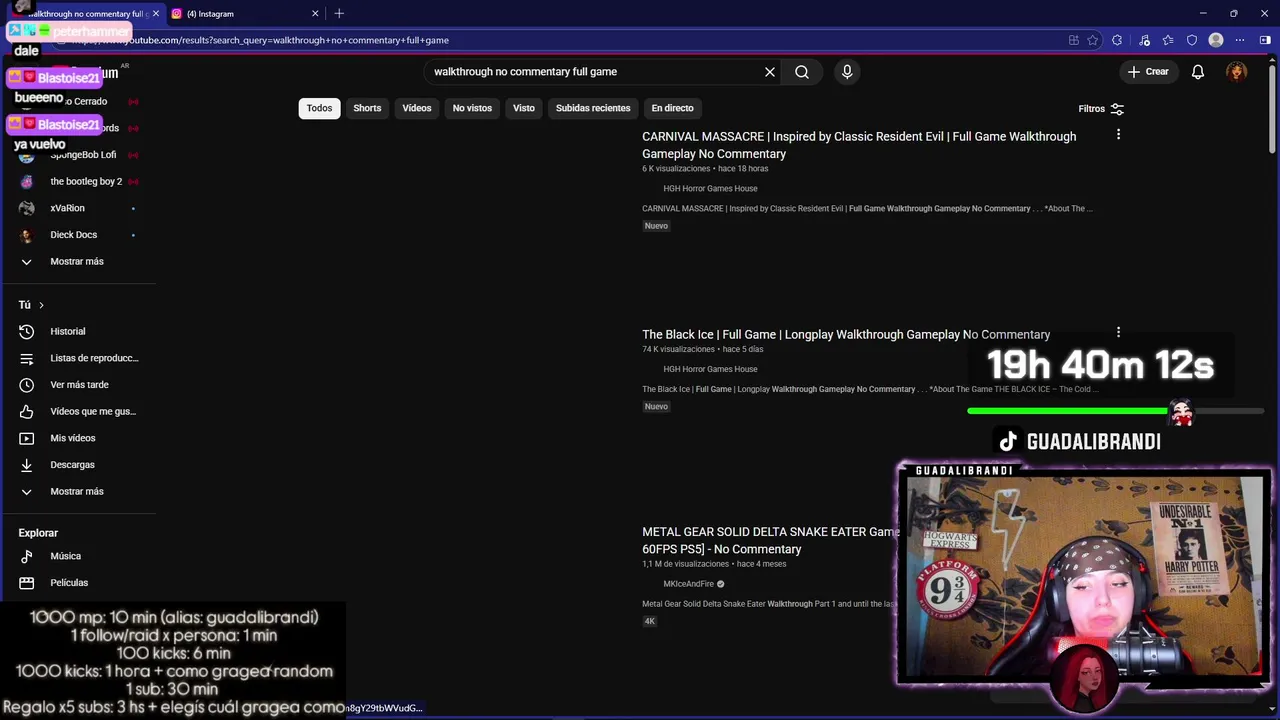Open options for The Black Ice video

pyautogui.click(x=1118, y=332)
